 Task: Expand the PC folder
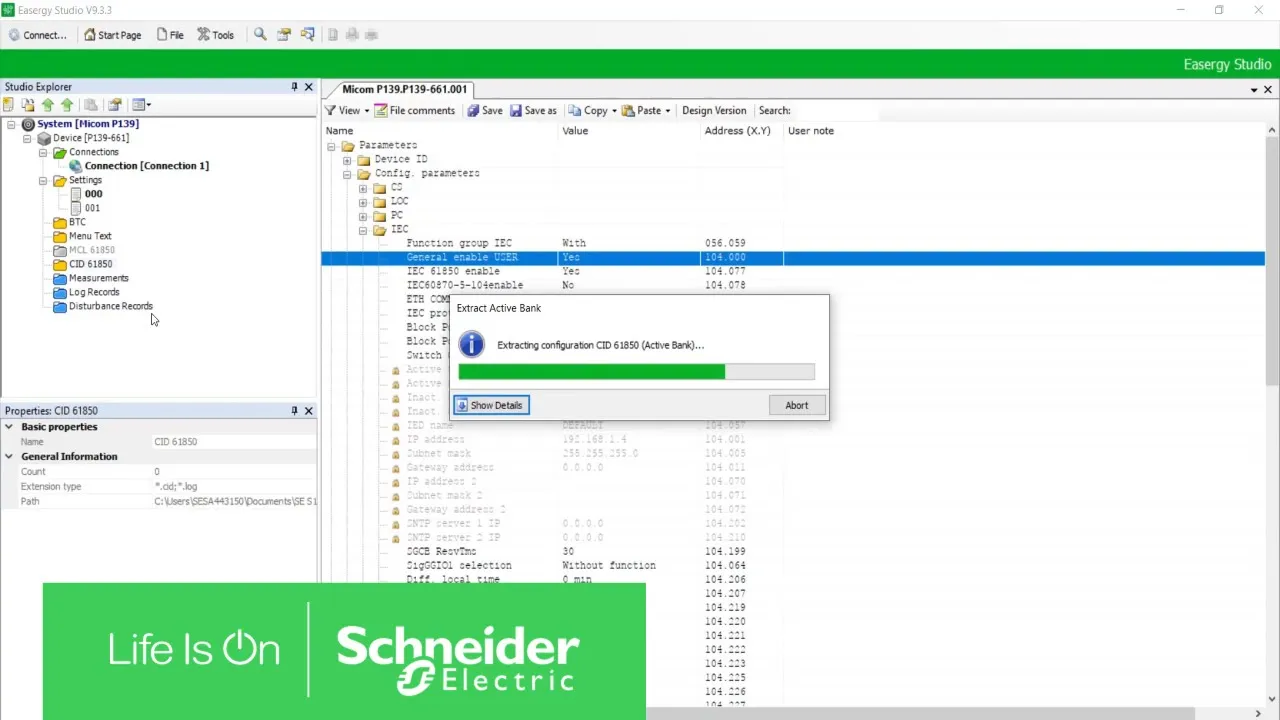pos(363,216)
